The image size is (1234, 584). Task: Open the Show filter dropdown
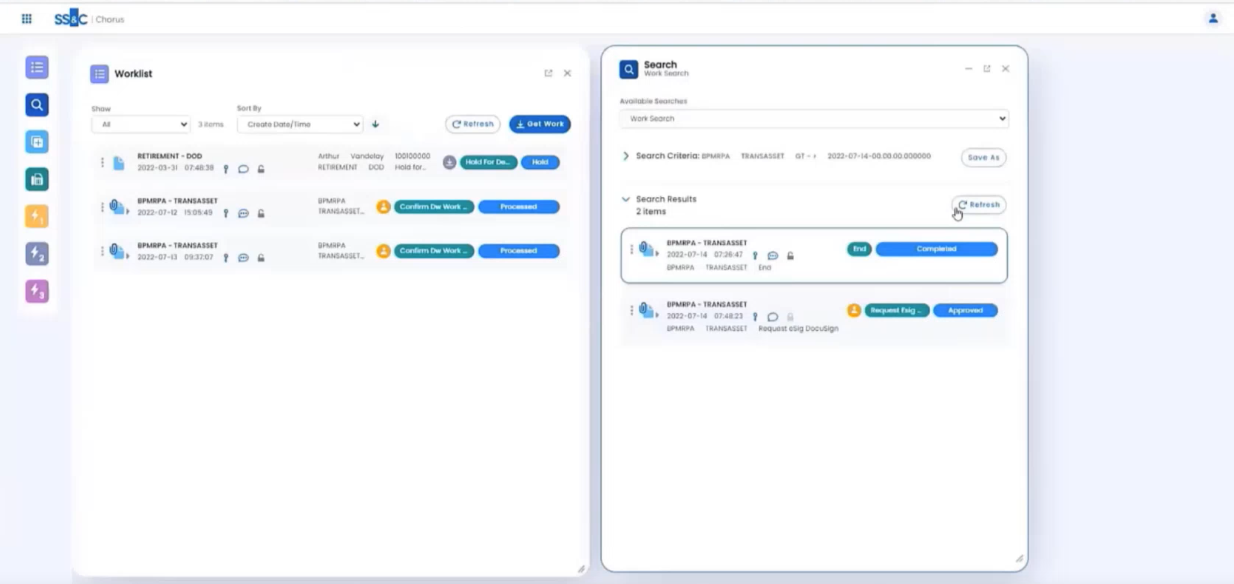point(140,125)
